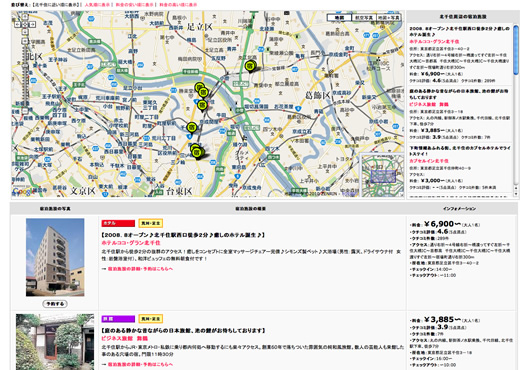The height and width of the screenshot is (370, 530).
Task: Click the yellow badge next to the ホテル tag
Action: tap(151, 223)
